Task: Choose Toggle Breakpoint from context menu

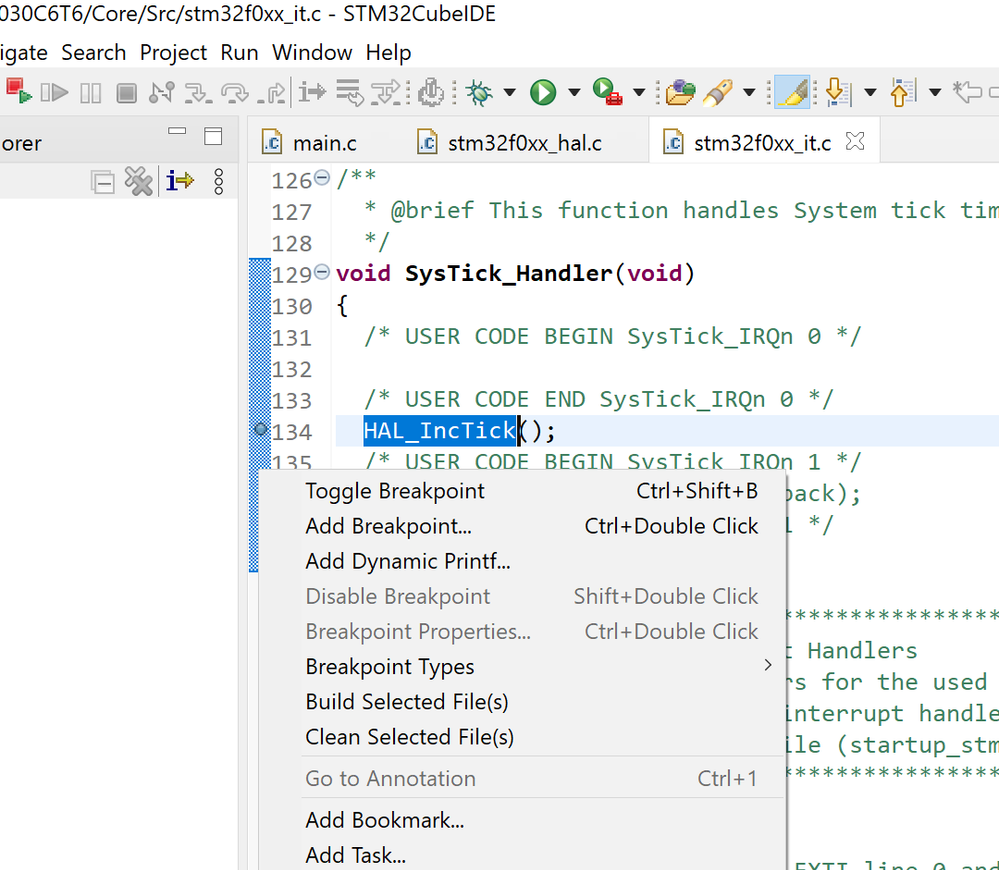Action: 522,491
